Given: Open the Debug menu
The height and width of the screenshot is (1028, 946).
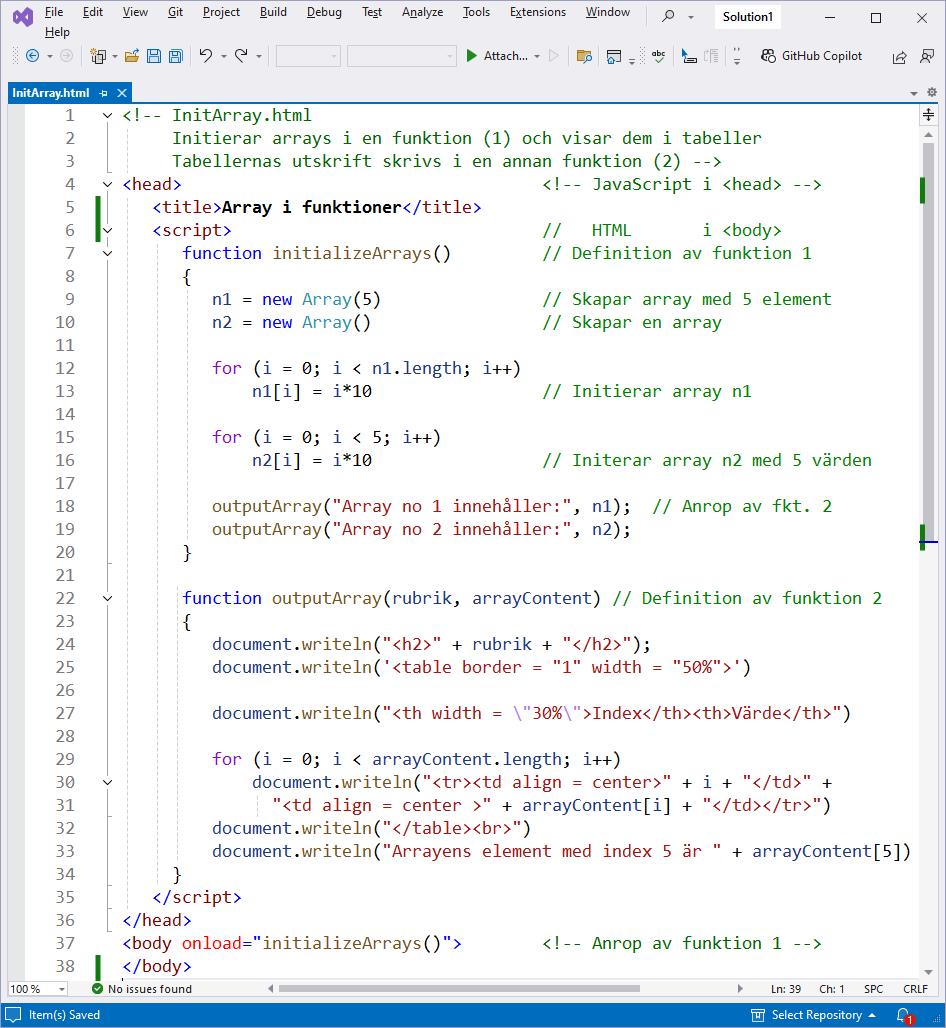Looking at the screenshot, I should pyautogui.click(x=323, y=12).
